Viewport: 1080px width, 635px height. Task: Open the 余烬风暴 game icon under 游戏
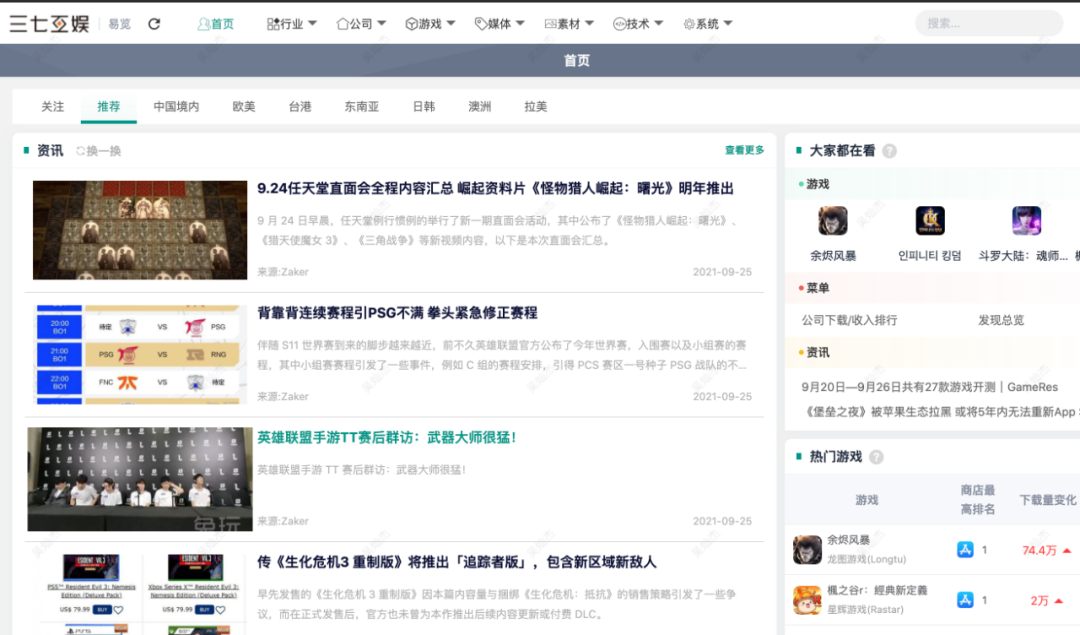point(833,221)
